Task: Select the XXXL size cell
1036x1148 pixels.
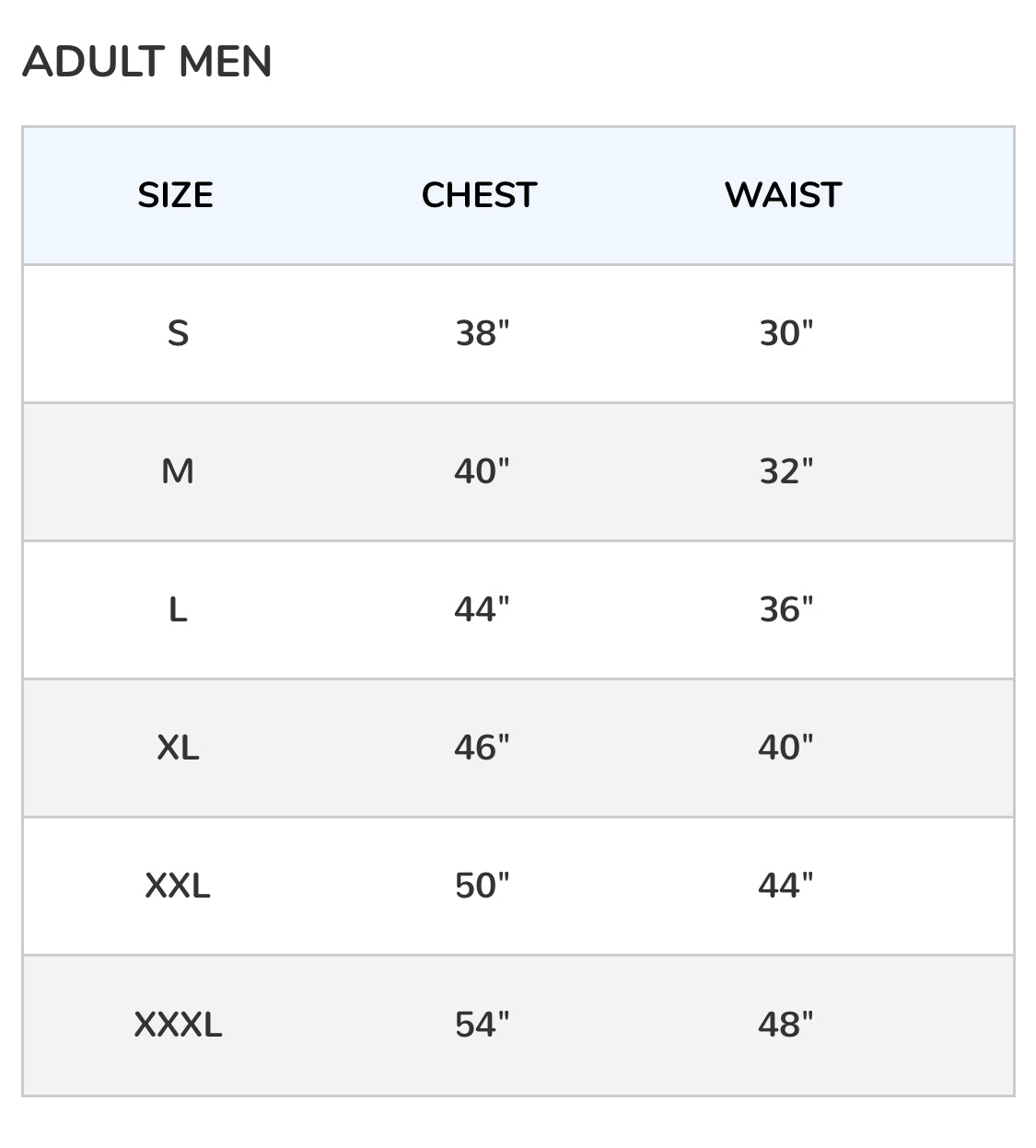Action: [x=178, y=1025]
